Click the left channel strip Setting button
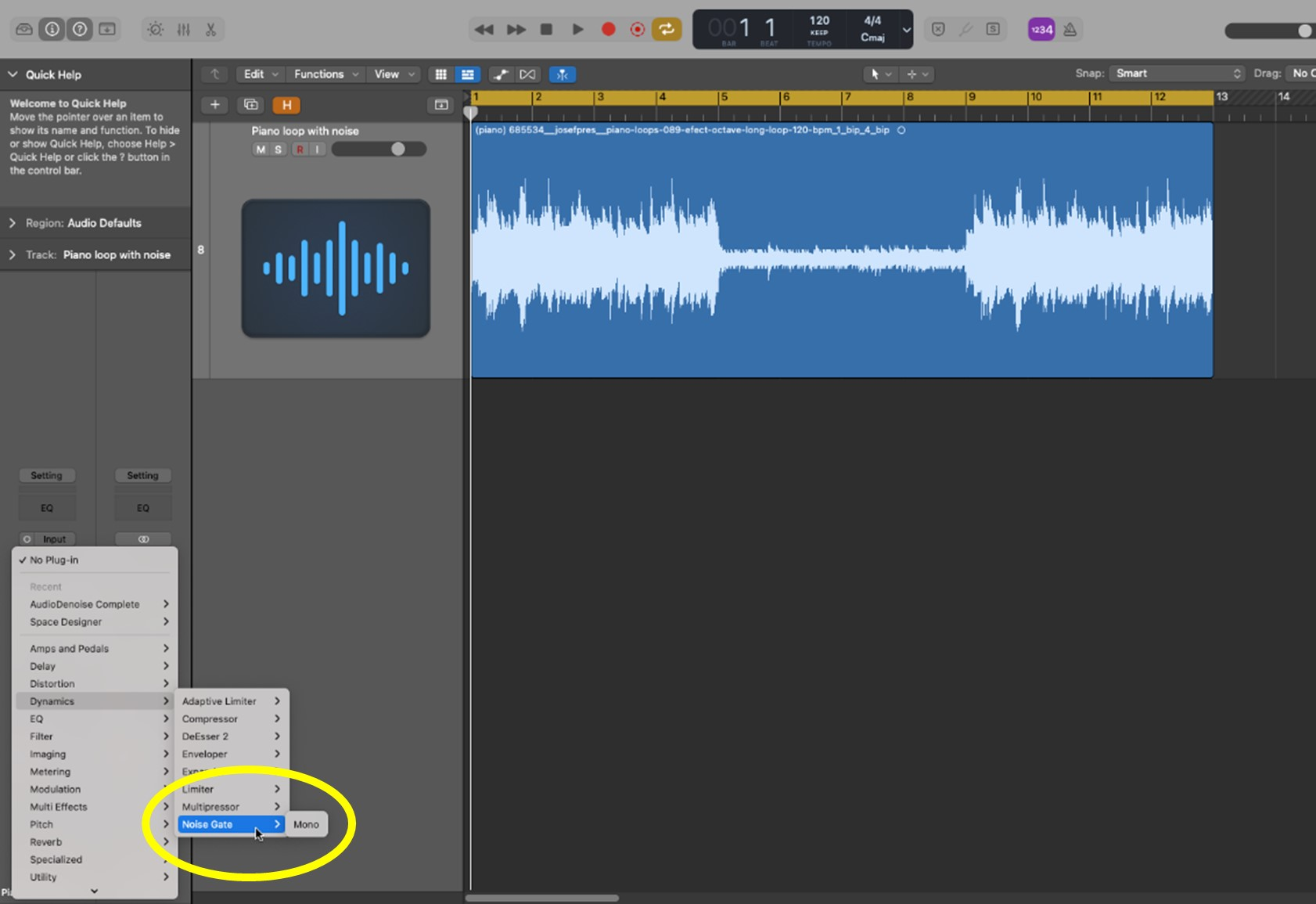The height and width of the screenshot is (904, 1316). click(x=46, y=476)
